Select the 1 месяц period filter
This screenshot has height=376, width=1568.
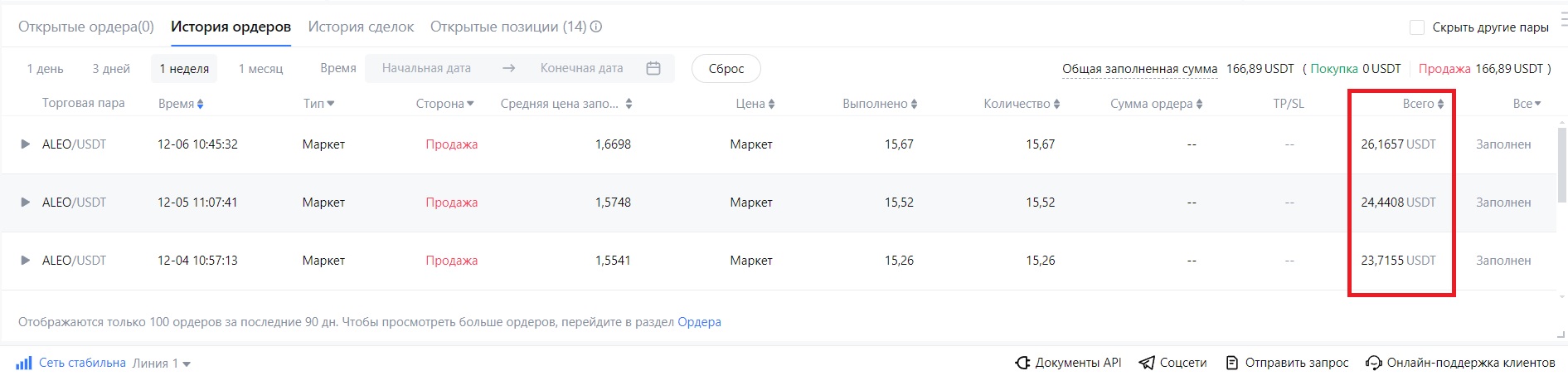tap(260, 68)
